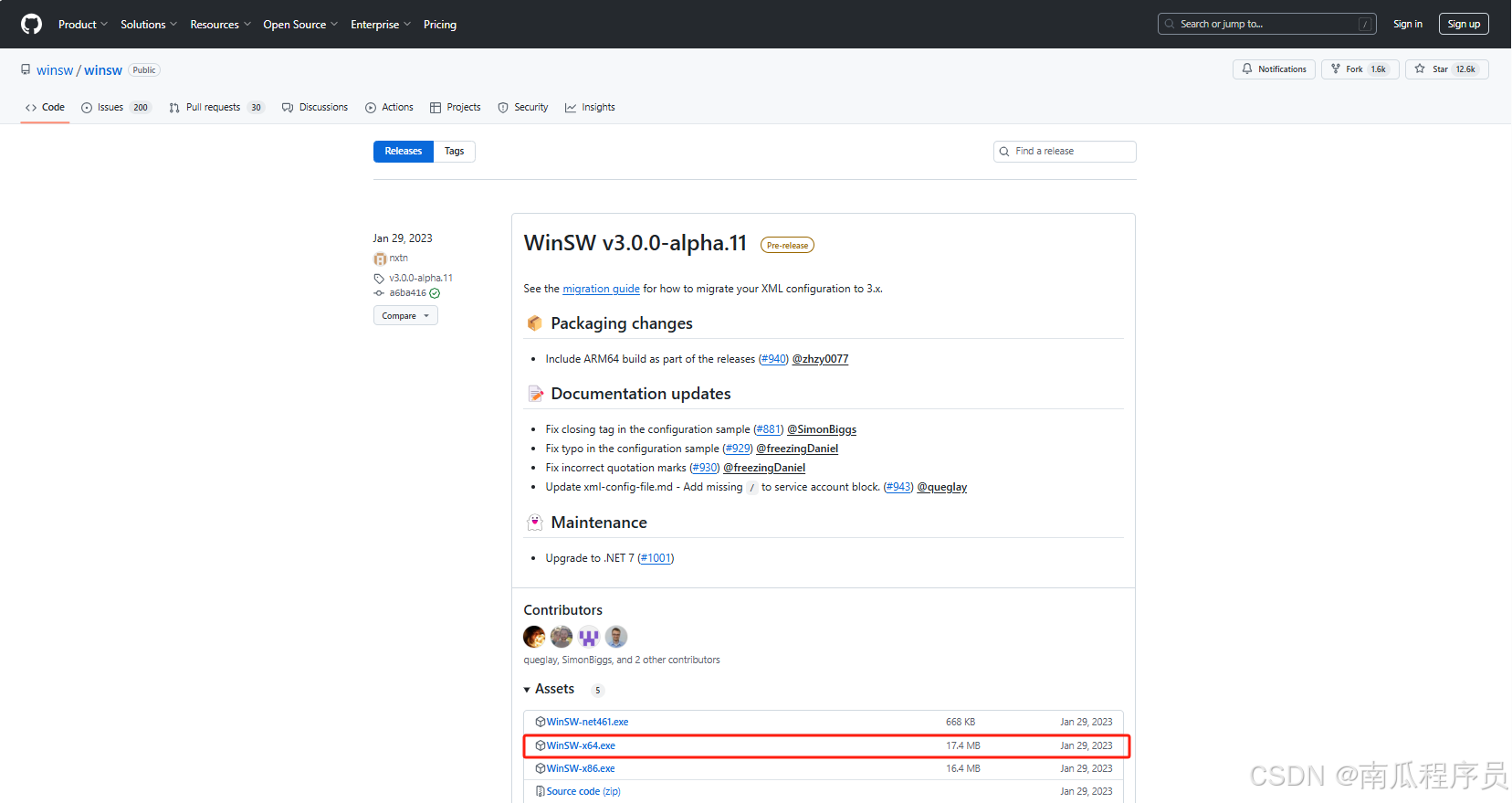Click the Sign up button
The height and width of the screenshot is (803, 1512).
1464,24
